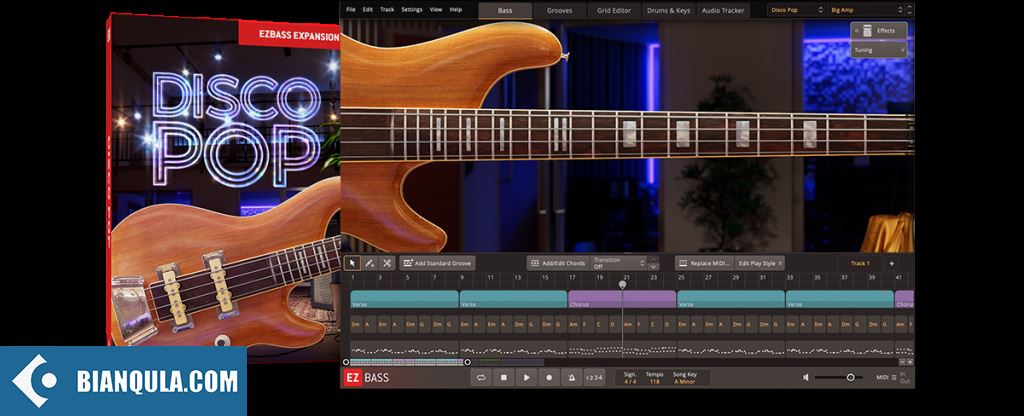Open the Help menu
The image size is (1024, 416).
(x=455, y=10)
